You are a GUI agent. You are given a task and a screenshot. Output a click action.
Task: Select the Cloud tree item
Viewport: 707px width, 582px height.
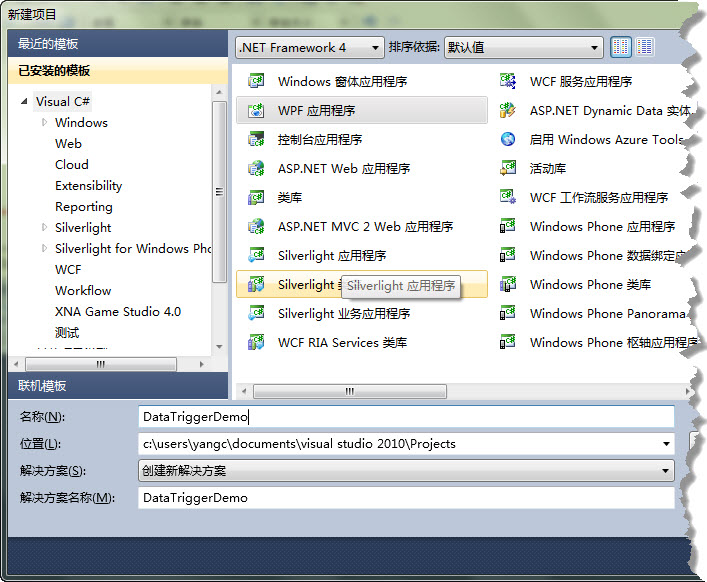72,165
